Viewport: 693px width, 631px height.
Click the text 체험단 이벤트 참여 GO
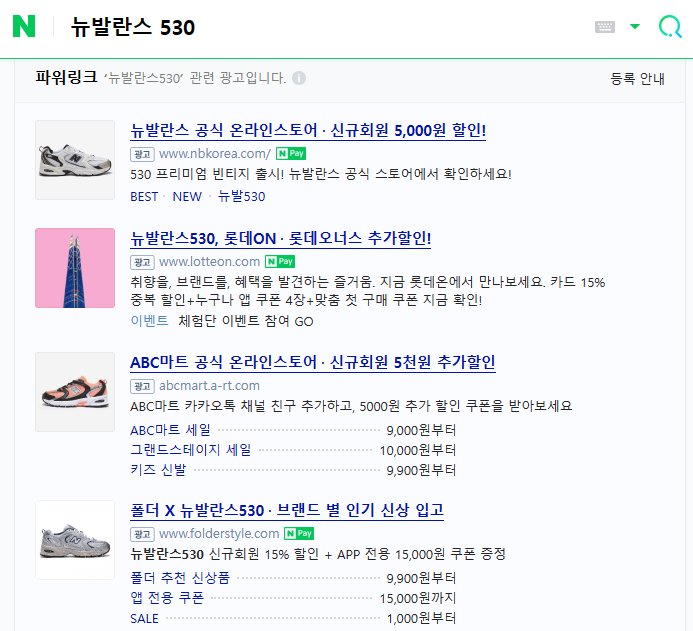tap(246, 321)
